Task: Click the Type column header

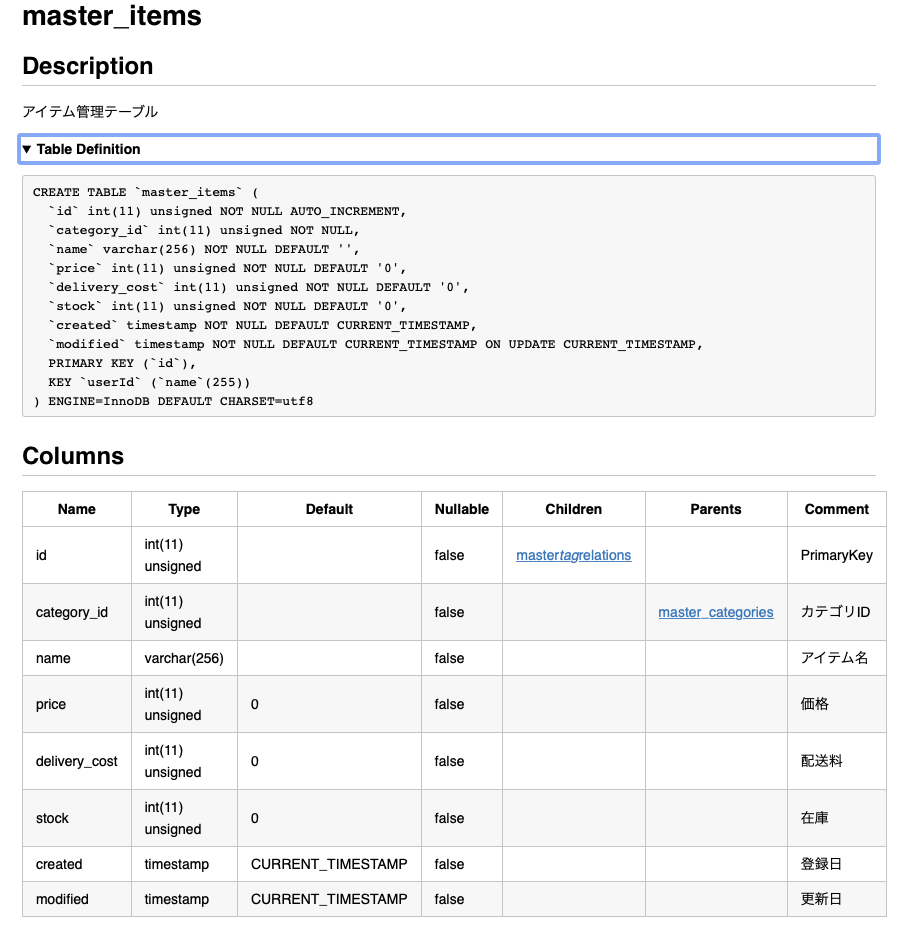Action: [x=184, y=509]
